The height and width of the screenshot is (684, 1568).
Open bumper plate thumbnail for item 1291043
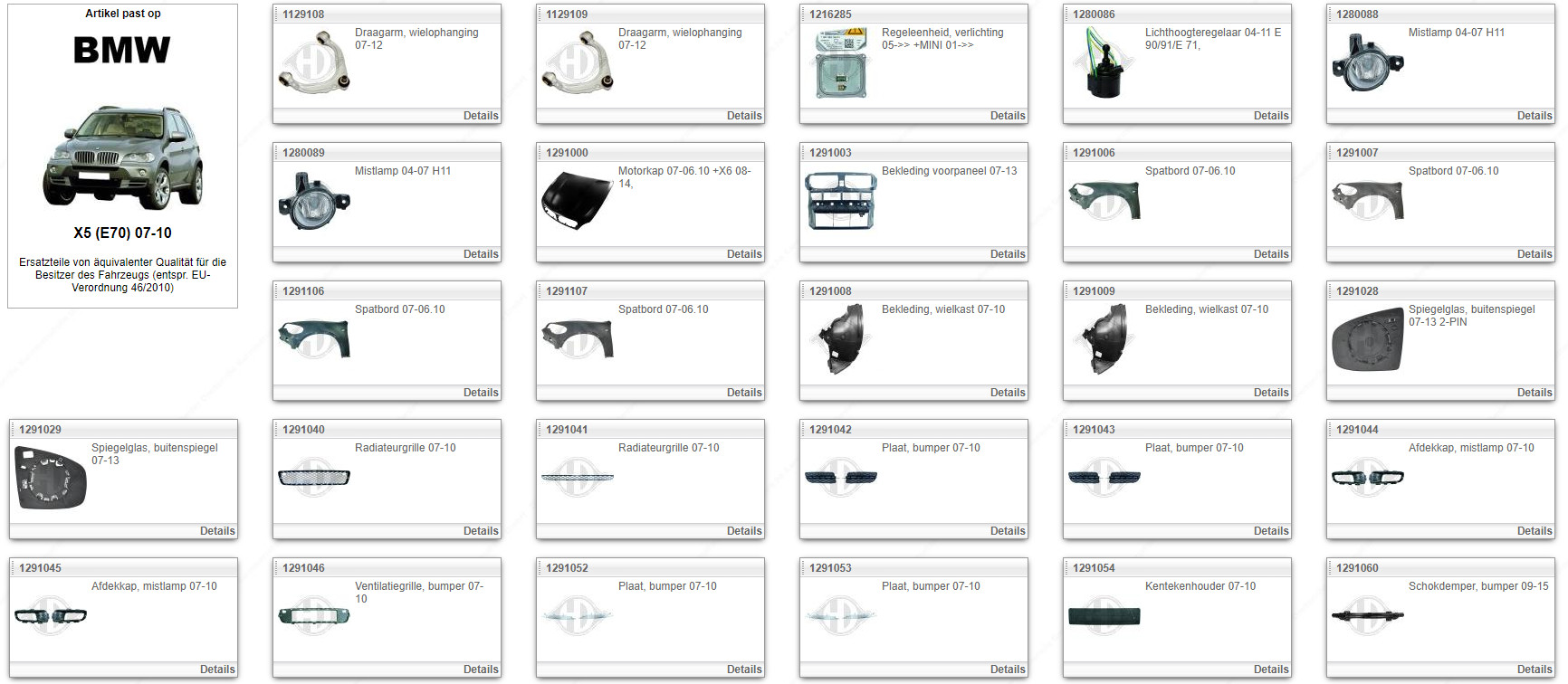(x=1104, y=478)
